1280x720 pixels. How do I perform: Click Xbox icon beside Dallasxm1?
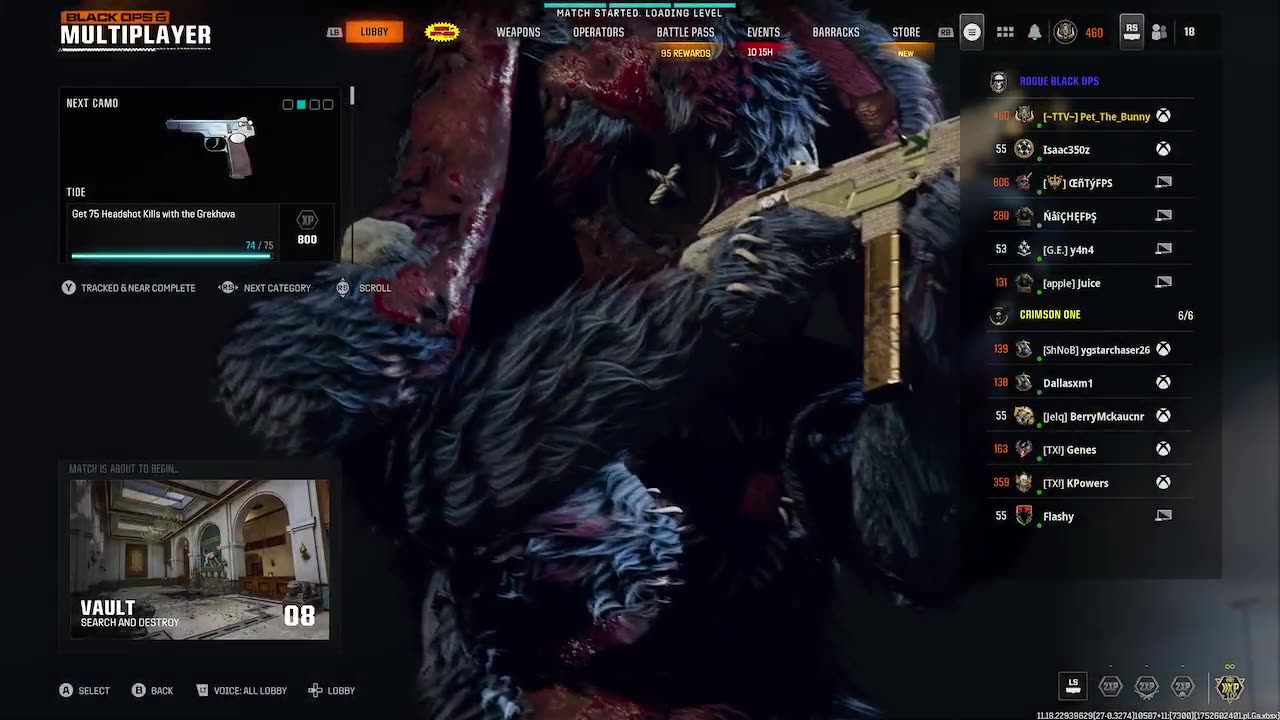tap(1163, 382)
